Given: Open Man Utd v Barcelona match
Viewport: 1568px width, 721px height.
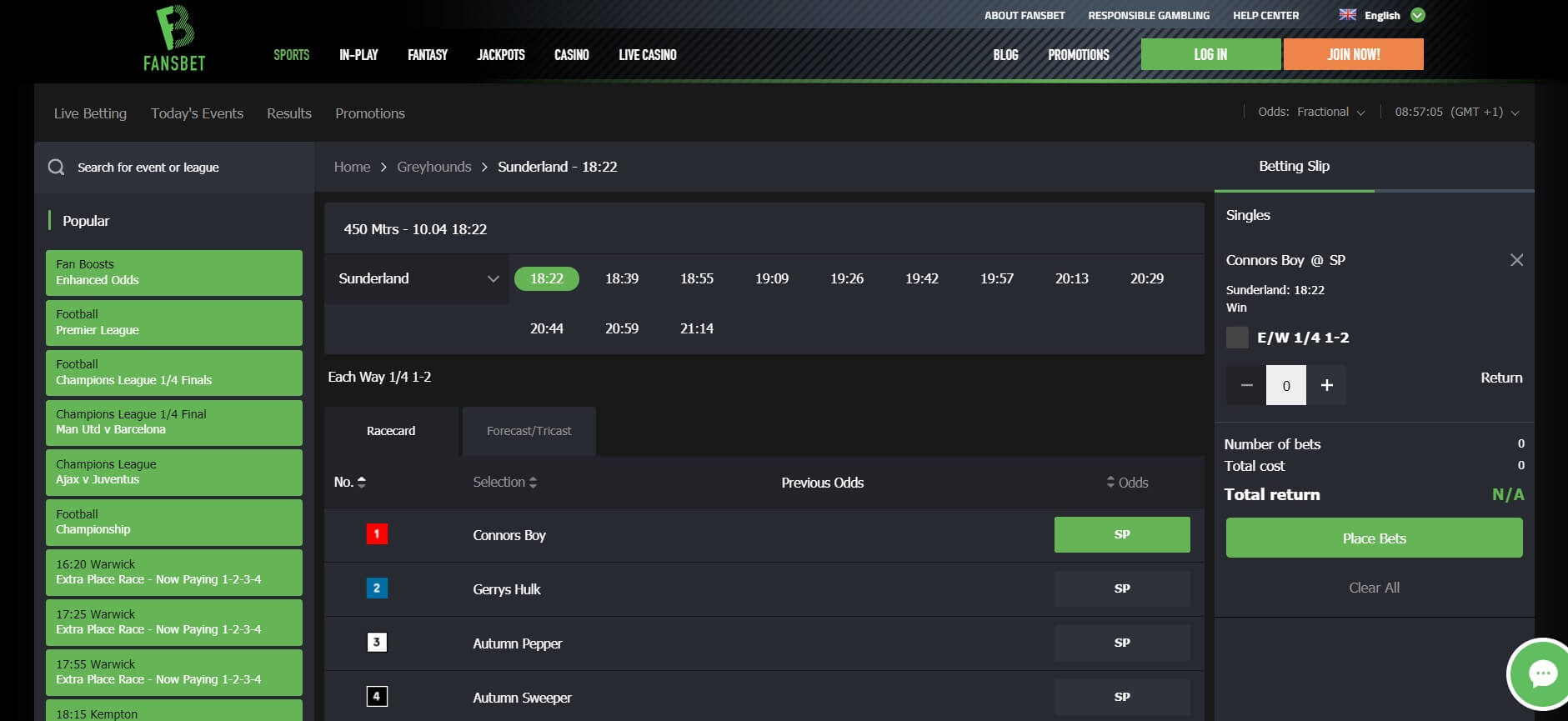Looking at the screenshot, I should [x=174, y=423].
